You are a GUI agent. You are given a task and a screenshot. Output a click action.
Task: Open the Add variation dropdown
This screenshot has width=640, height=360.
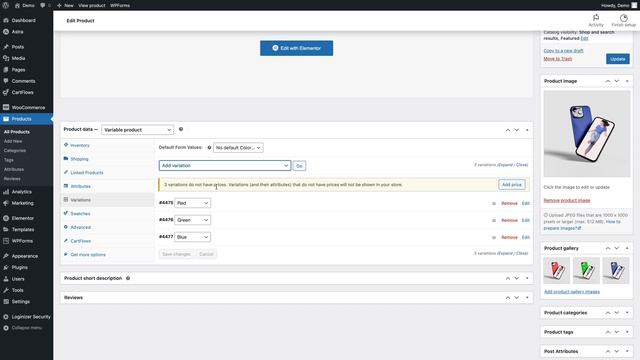coord(224,166)
